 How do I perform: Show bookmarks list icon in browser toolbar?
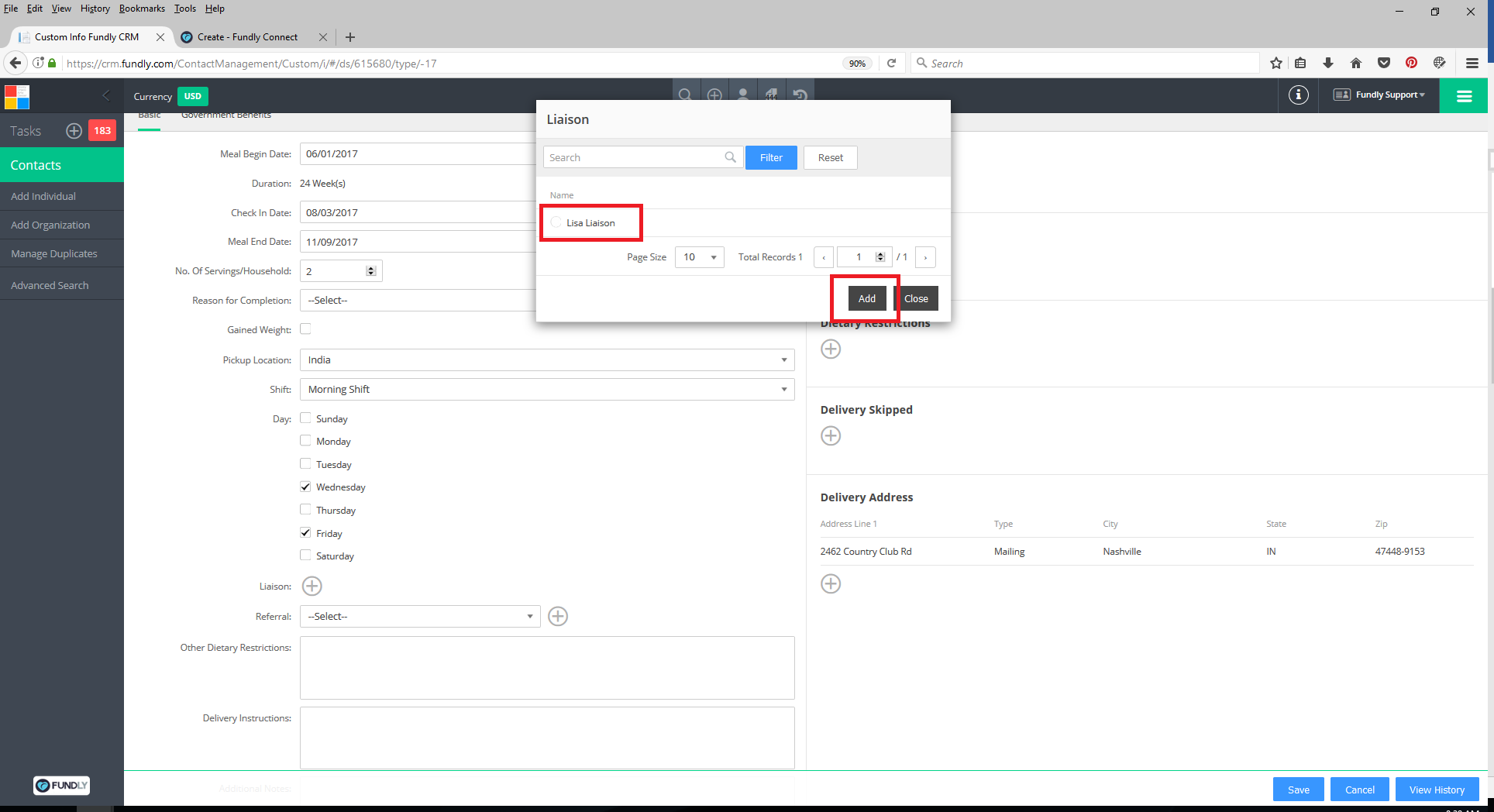1300,64
